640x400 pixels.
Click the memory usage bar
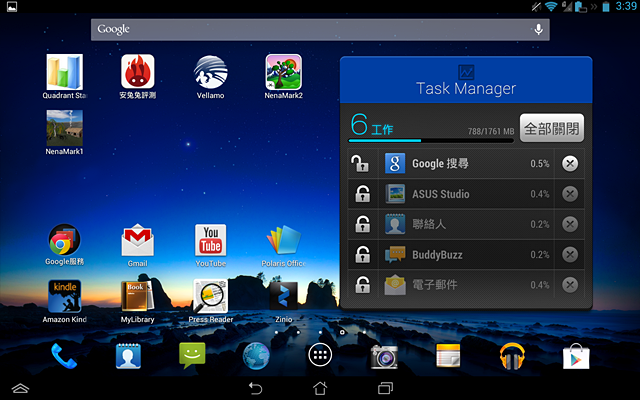(x=431, y=140)
